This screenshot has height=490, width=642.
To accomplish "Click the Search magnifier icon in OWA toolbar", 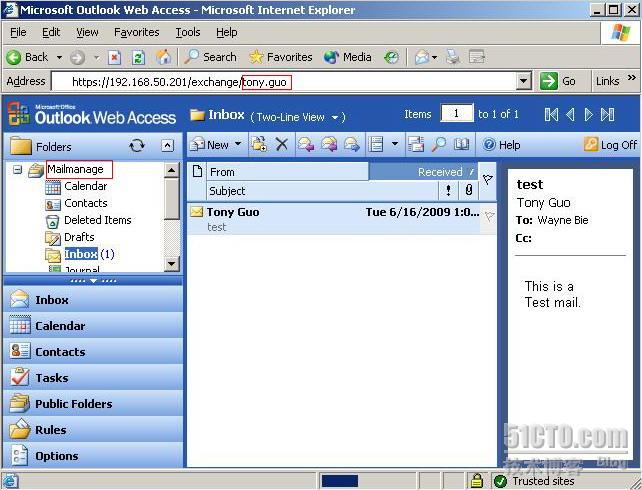I will point(439,144).
